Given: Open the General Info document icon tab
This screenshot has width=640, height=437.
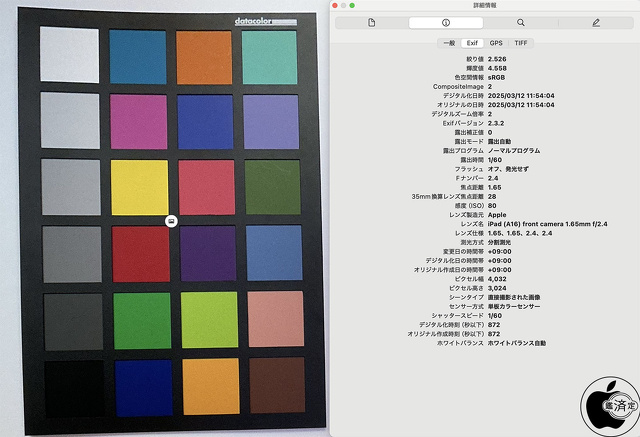Looking at the screenshot, I should [x=371, y=22].
